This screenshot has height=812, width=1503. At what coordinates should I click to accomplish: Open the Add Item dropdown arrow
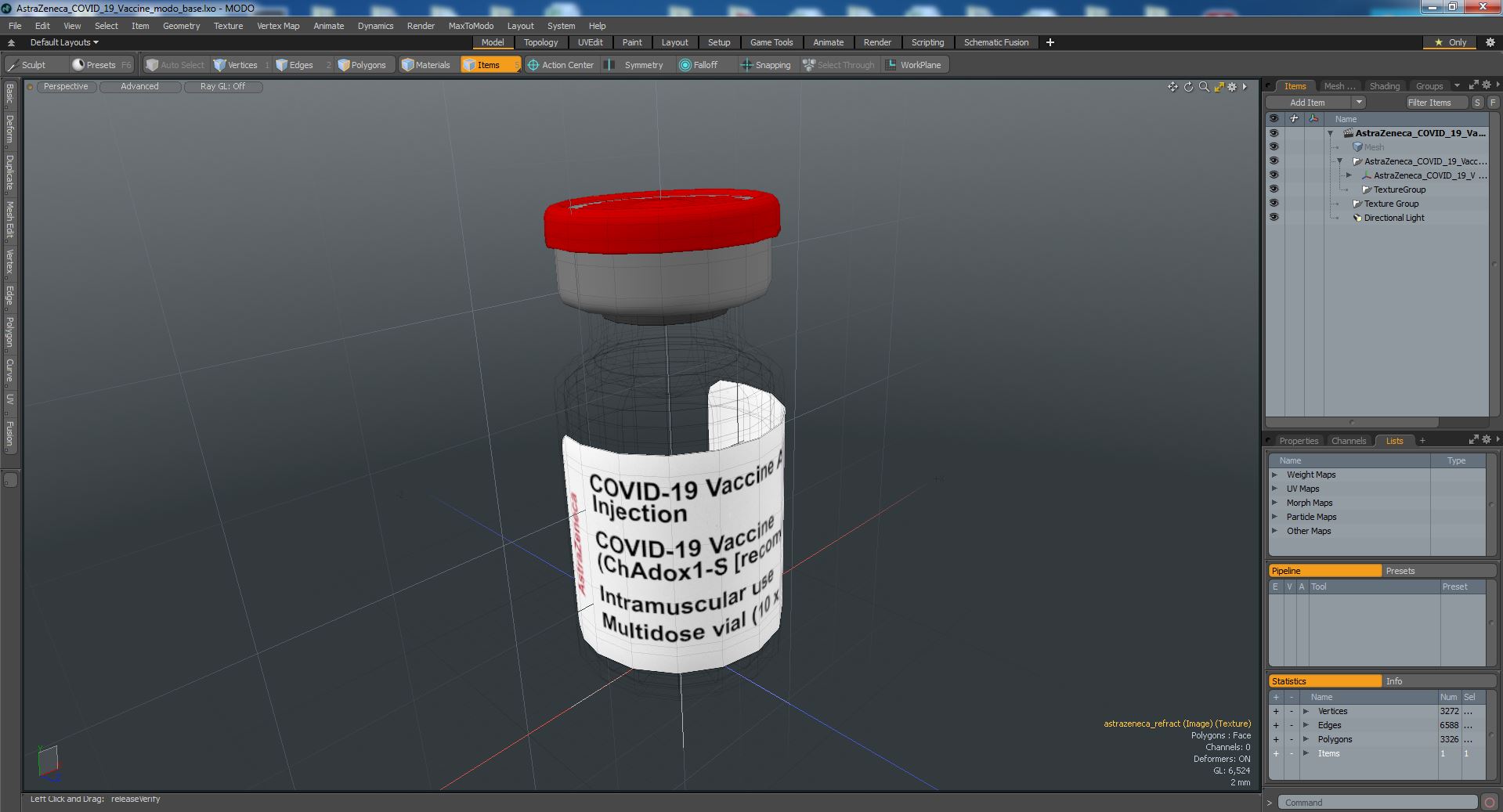[x=1359, y=103]
